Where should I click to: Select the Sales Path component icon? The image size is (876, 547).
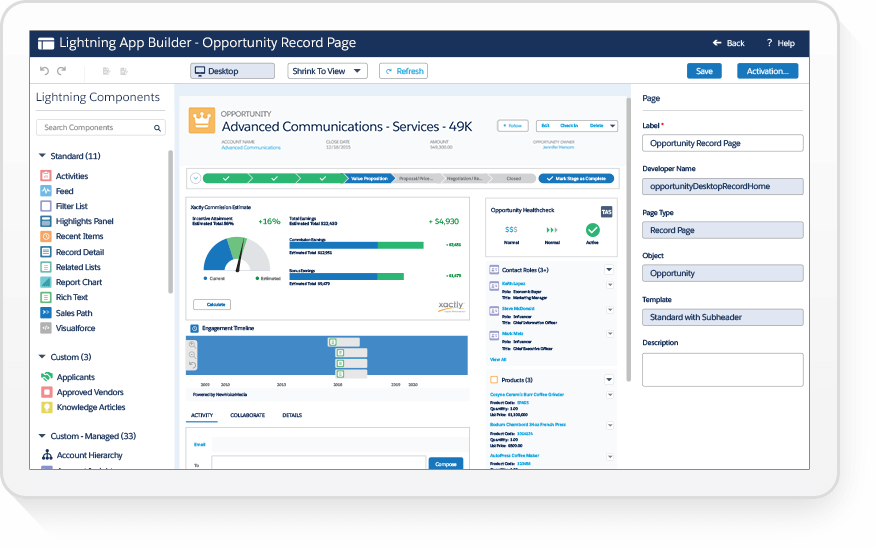click(x=46, y=313)
